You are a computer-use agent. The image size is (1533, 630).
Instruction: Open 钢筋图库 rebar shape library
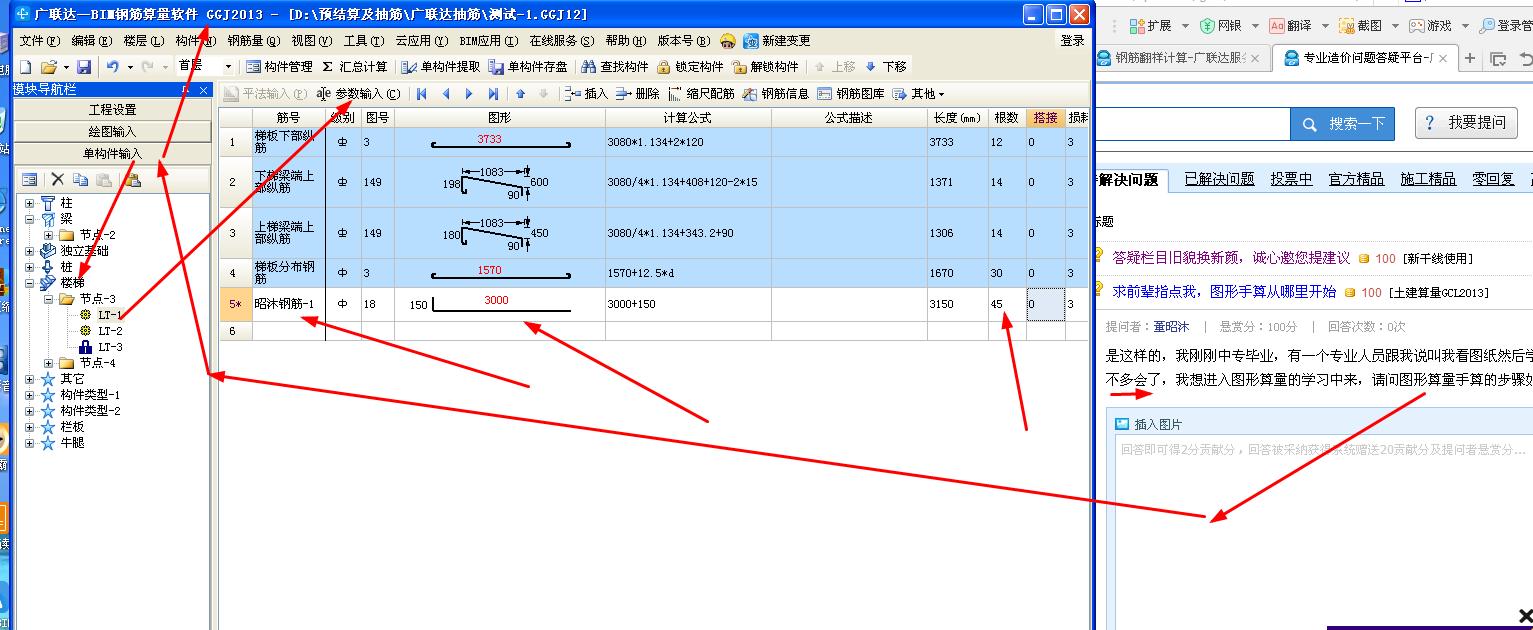coord(851,94)
